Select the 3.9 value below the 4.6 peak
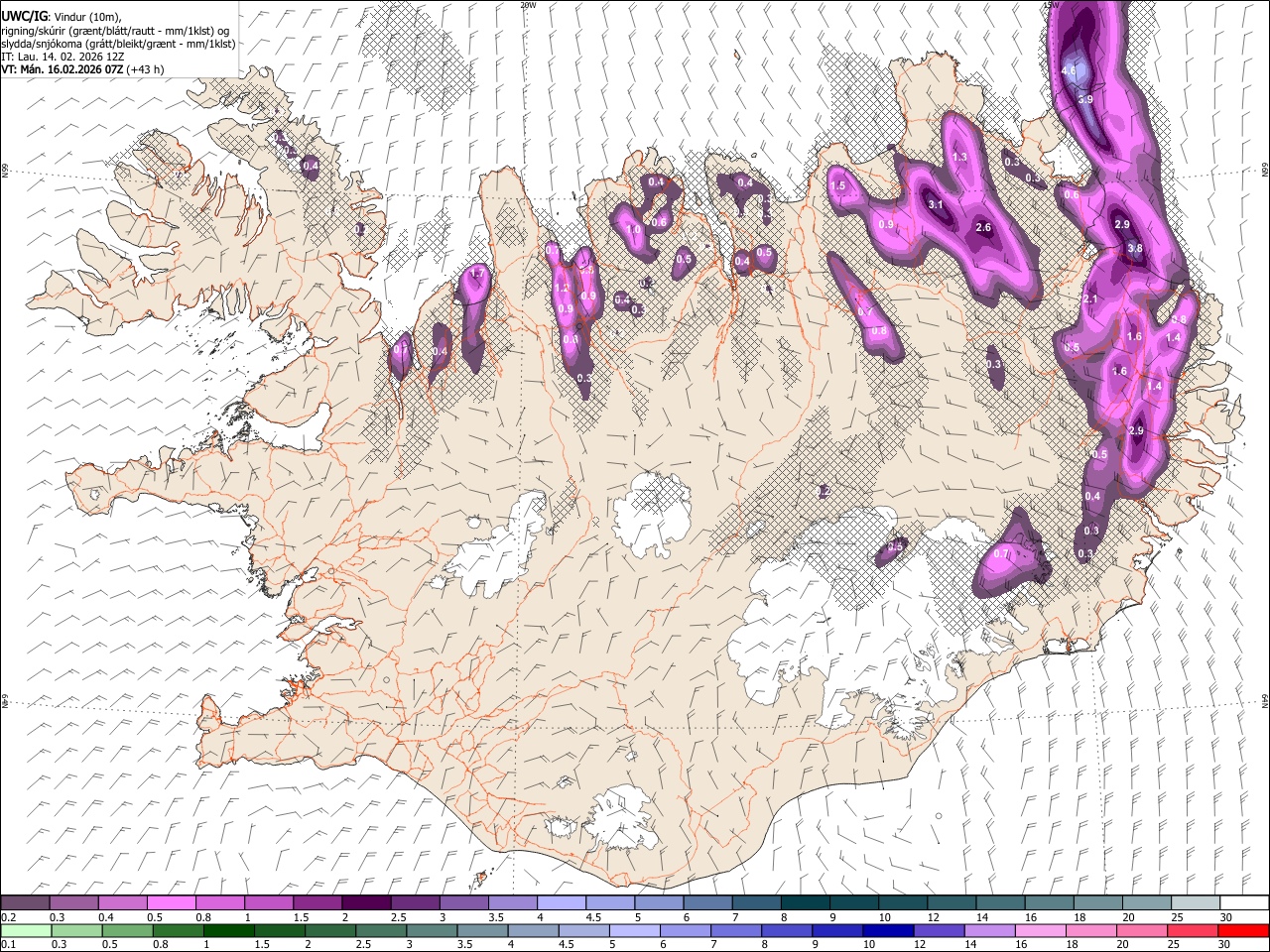Image resolution: width=1270 pixels, height=952 pixels. tap(1085, 99)
